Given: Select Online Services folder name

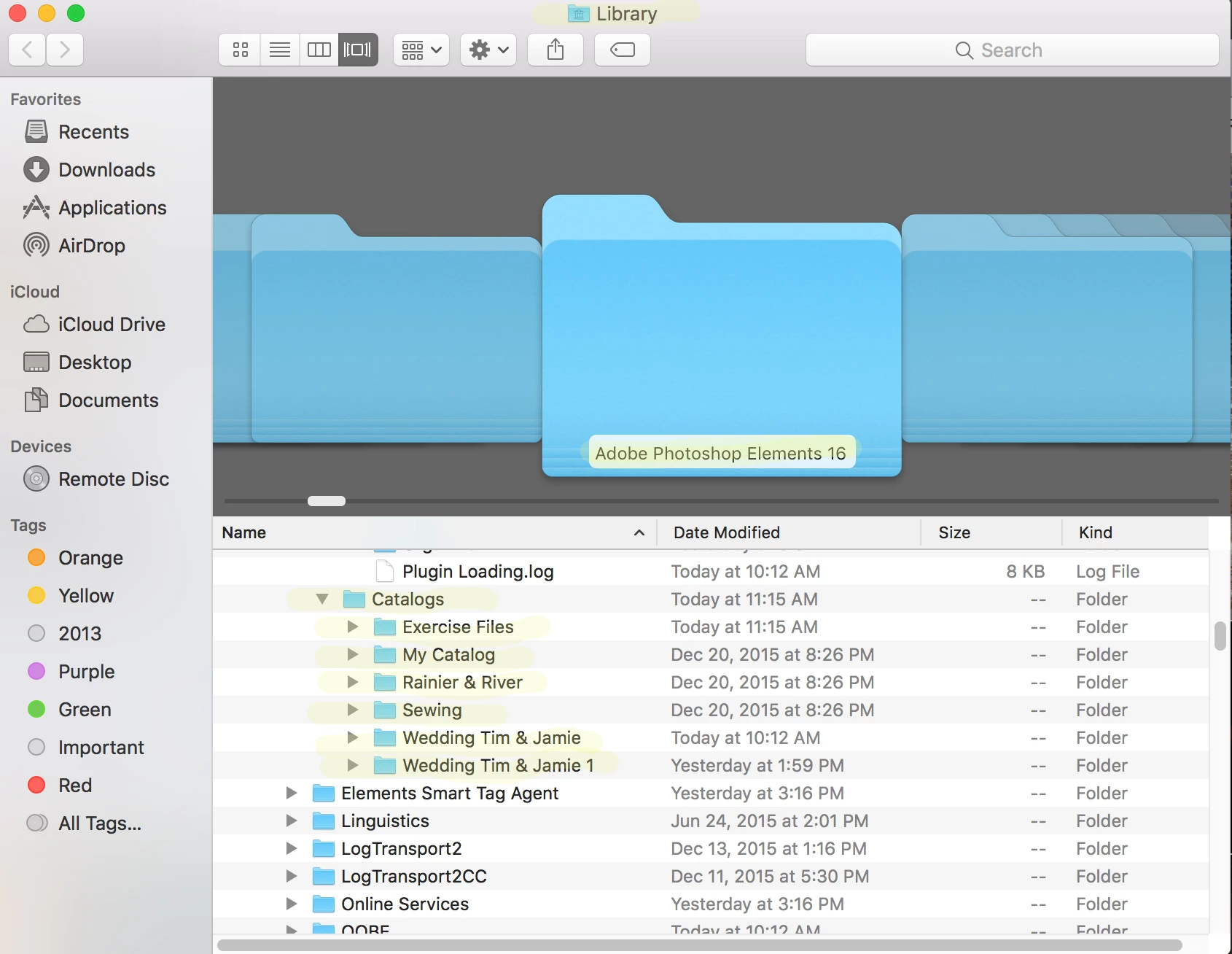Looking at the screenshot, I should pyautogui.click(x=405, y=904).
